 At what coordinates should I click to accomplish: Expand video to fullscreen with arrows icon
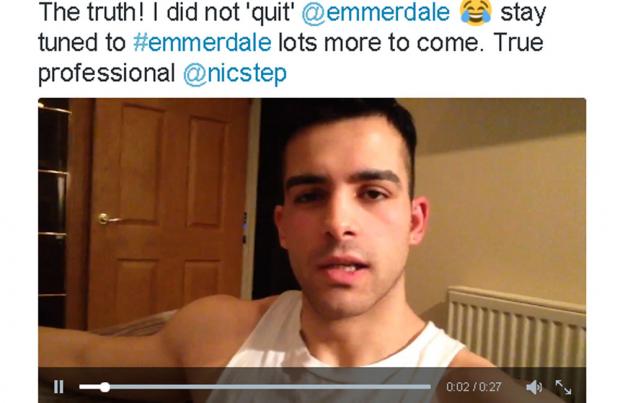click(563, 387)
